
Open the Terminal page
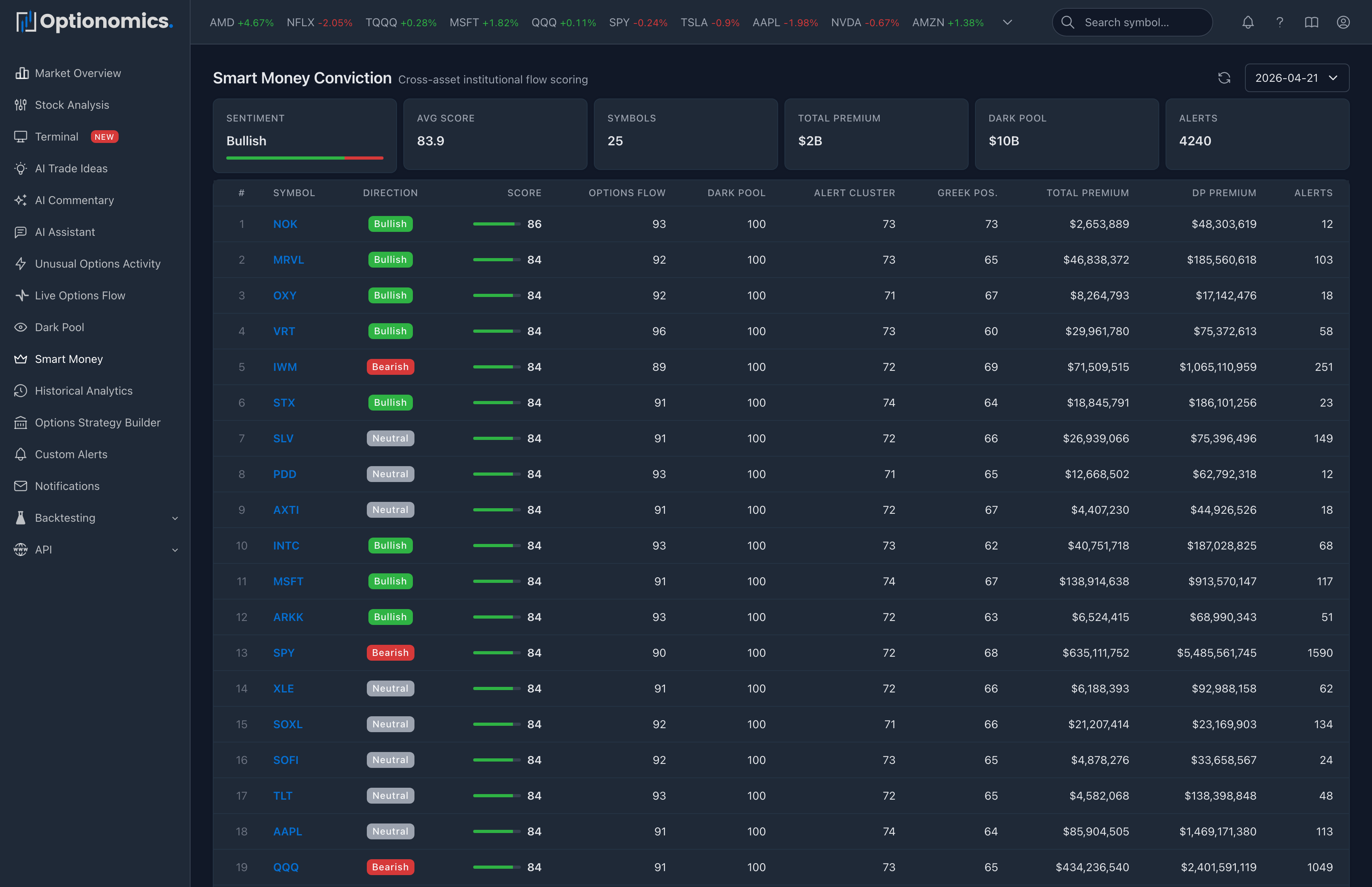(x=56, y=137)
